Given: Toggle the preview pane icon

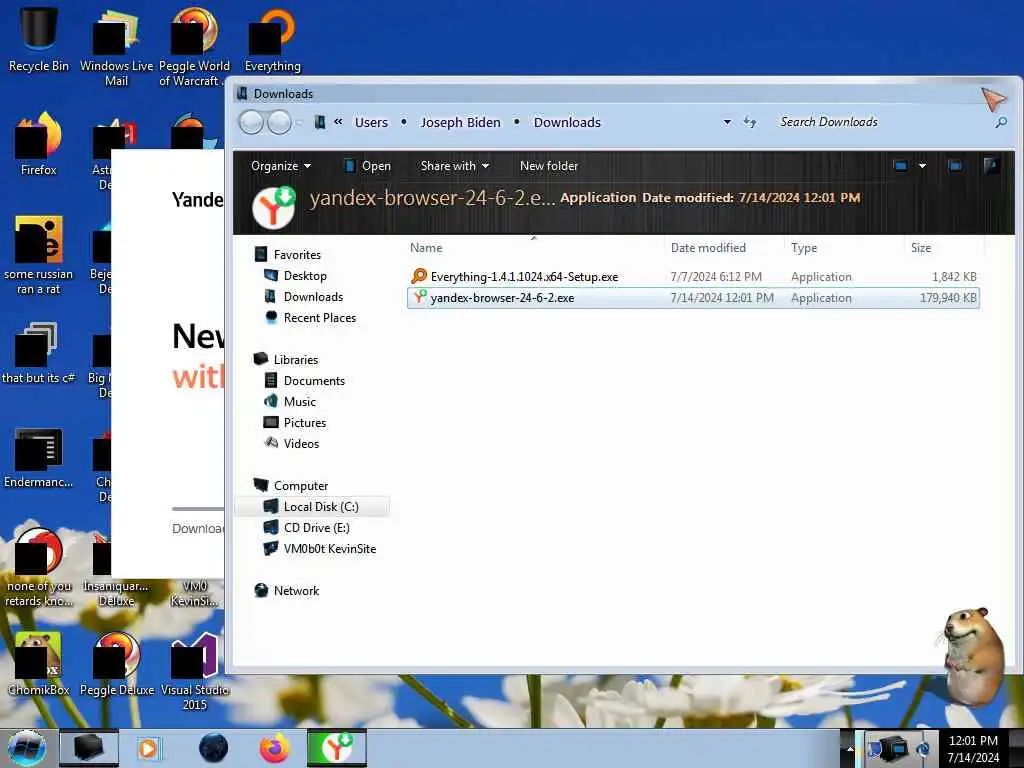Looking at the screenshot, I should (x=955, y=166).
